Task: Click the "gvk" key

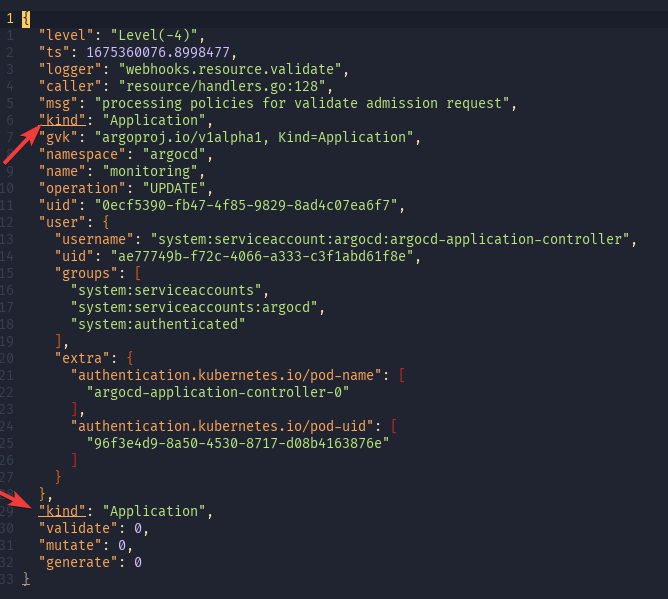Action: click(x=58, y=137)
